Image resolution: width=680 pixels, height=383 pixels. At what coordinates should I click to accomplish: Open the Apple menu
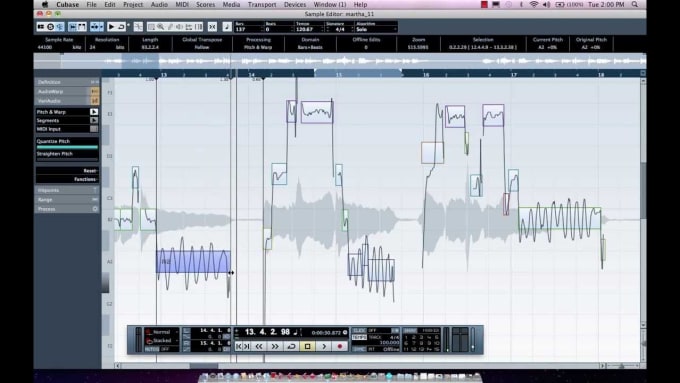point(45,4)
